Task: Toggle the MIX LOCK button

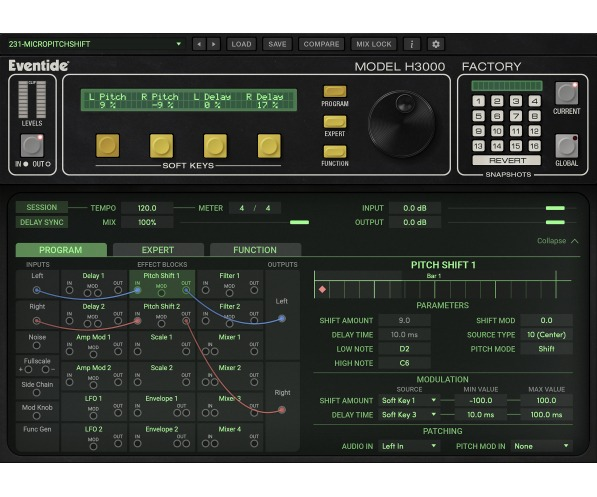Action: pyautogui.click(x=374, y=44)
